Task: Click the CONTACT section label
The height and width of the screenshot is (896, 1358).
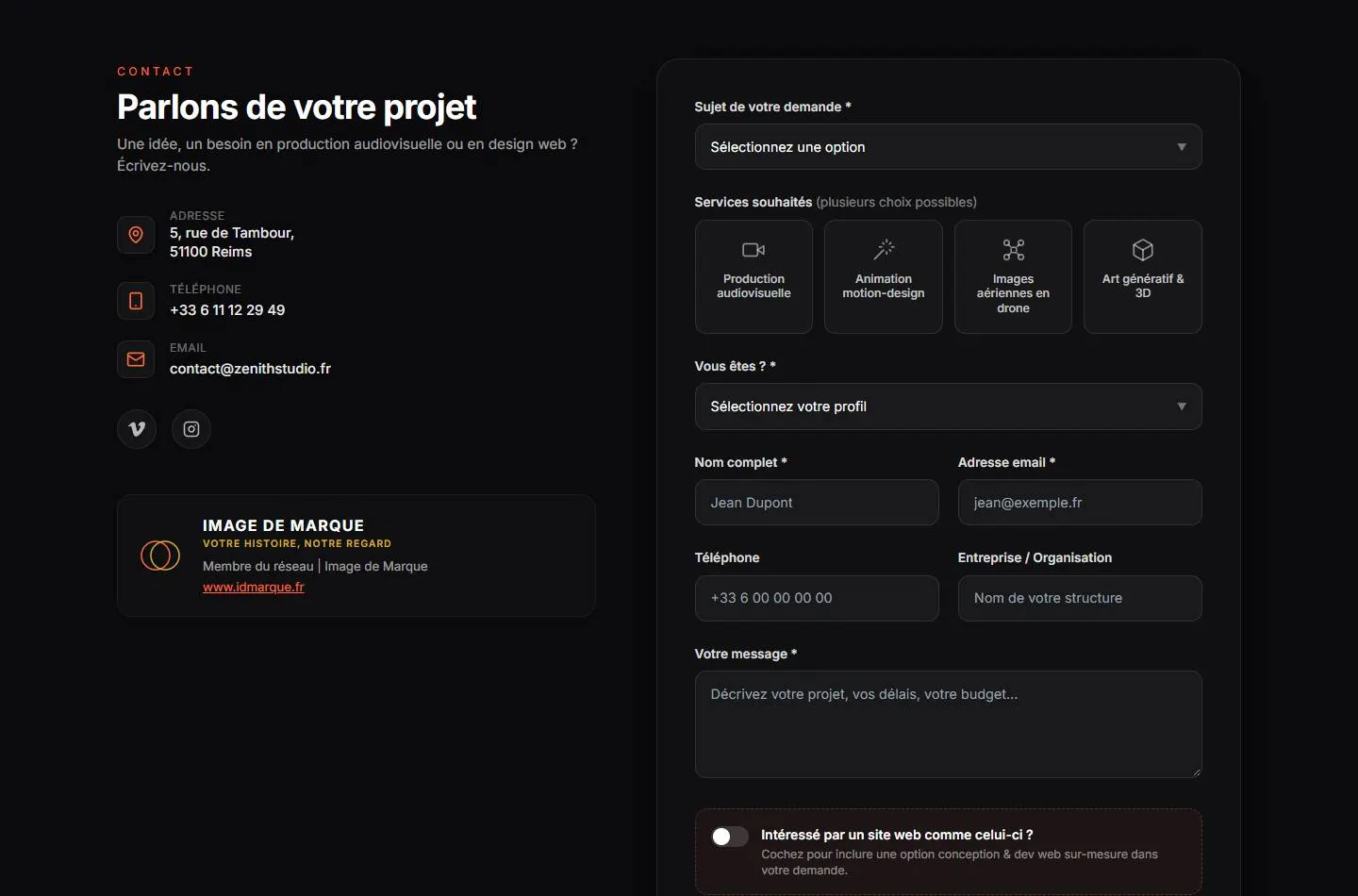Action: coord(156,72)
